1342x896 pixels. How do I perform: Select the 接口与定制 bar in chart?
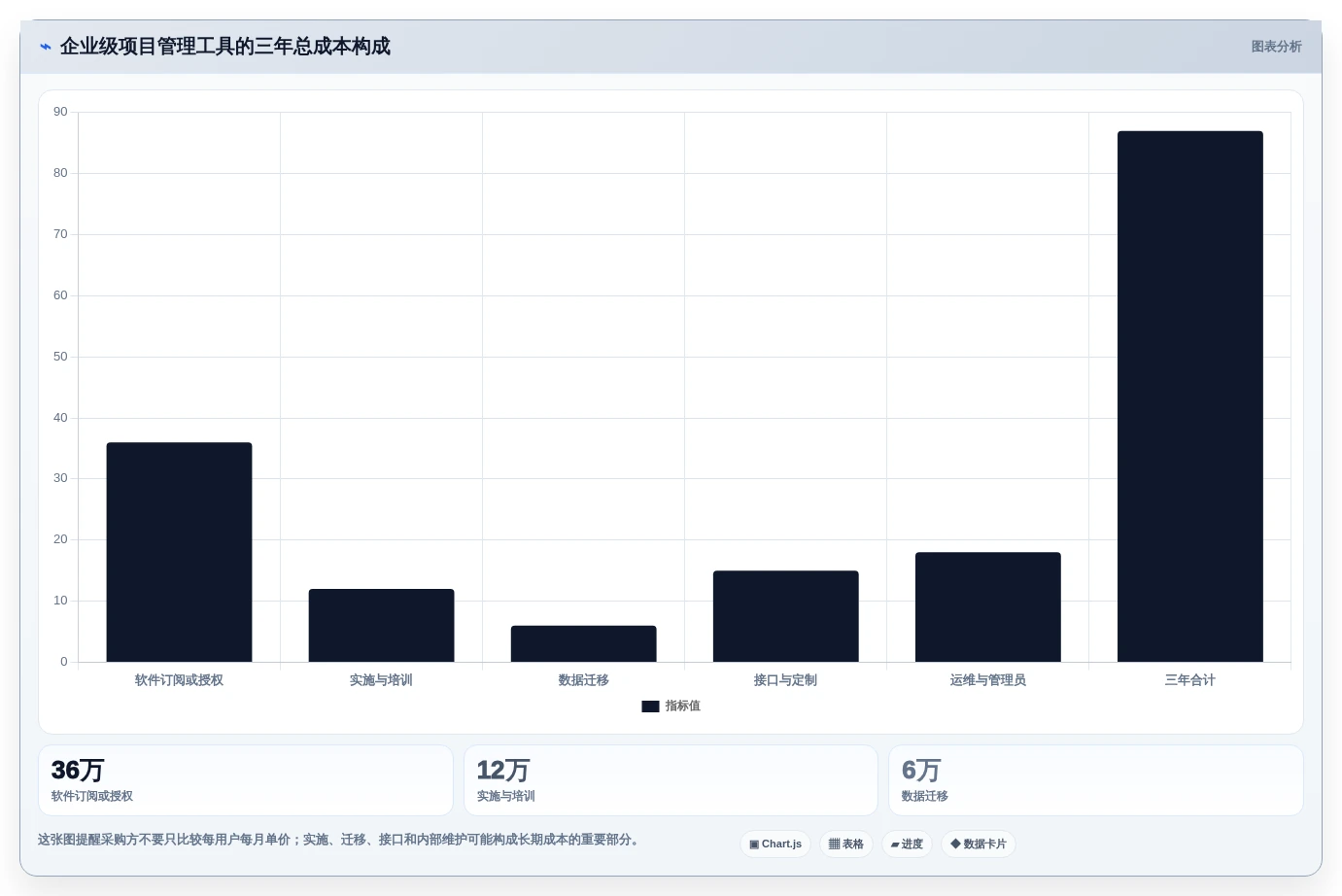pyautogui.click(x=785, y=616)
